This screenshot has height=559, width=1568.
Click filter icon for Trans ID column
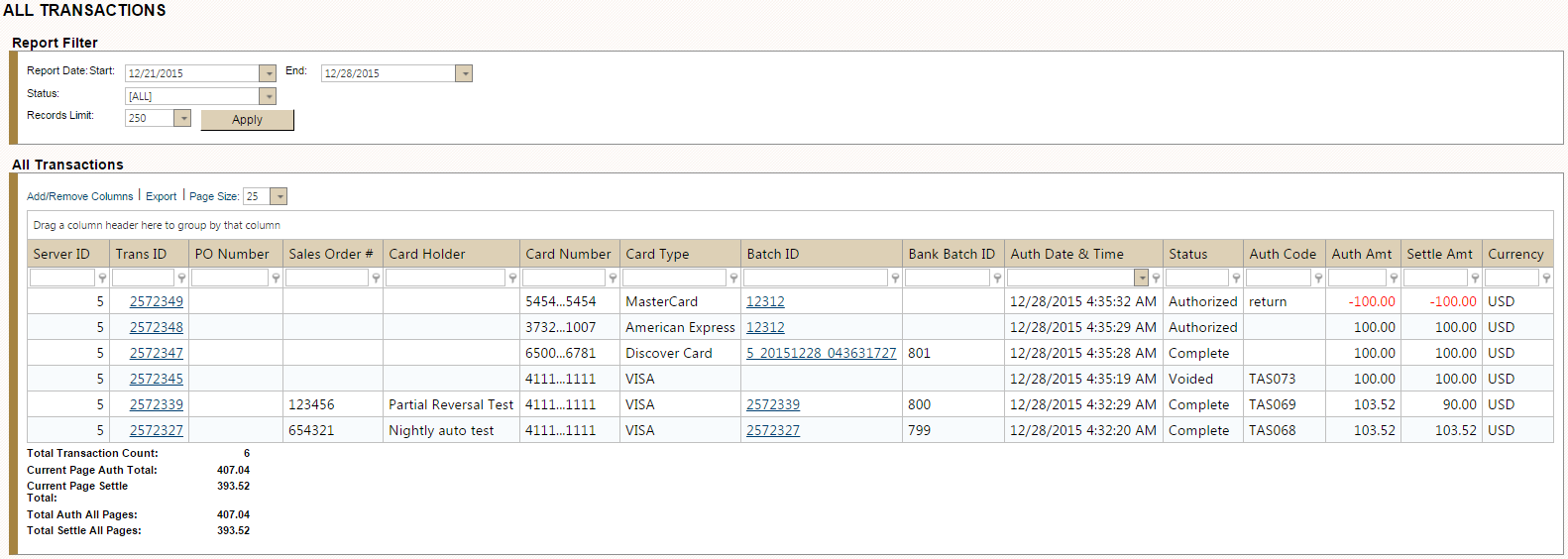coord(181,279)
